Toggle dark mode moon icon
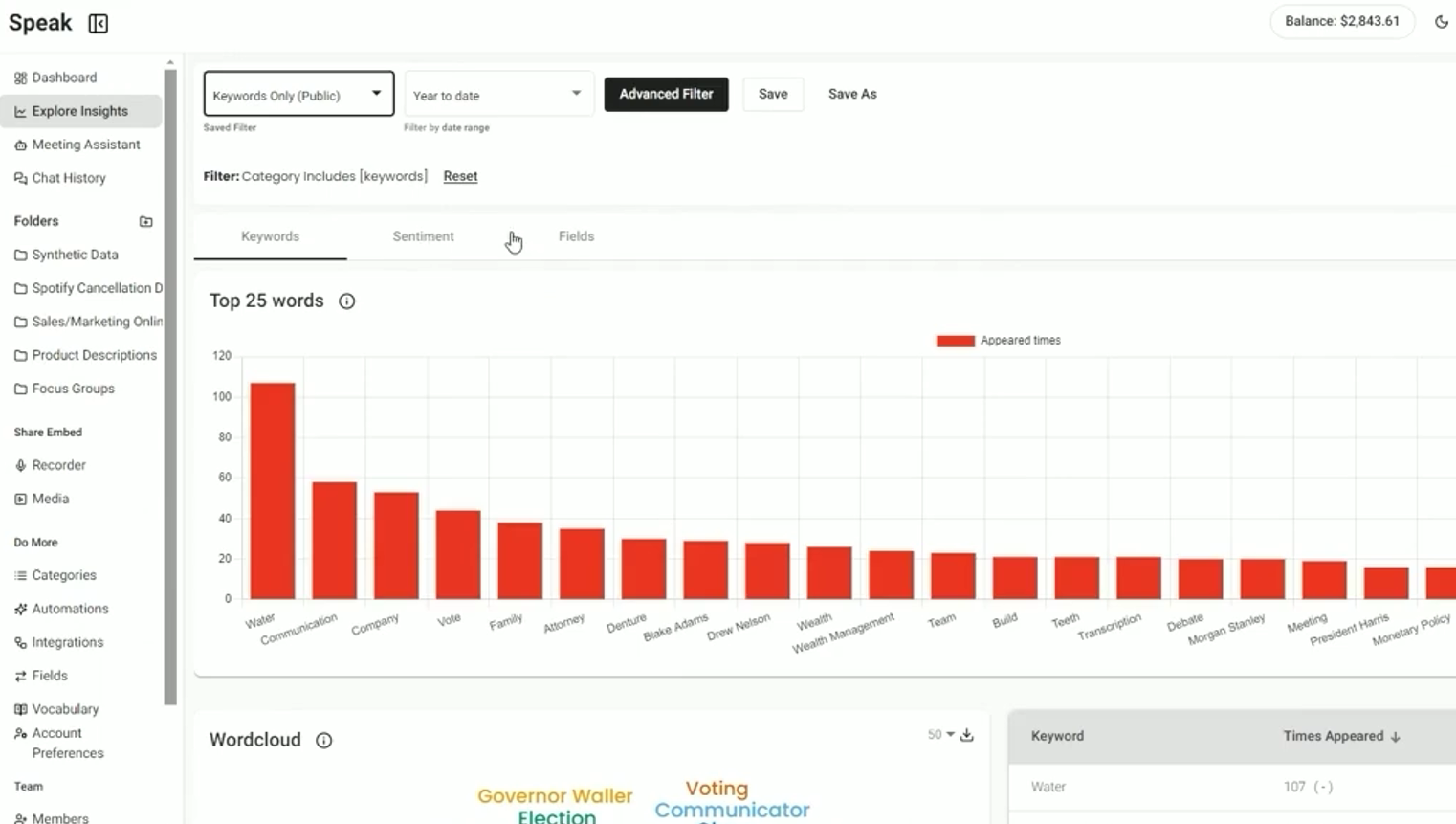Screen dimensions: 1456x824 pos(1441,22)
